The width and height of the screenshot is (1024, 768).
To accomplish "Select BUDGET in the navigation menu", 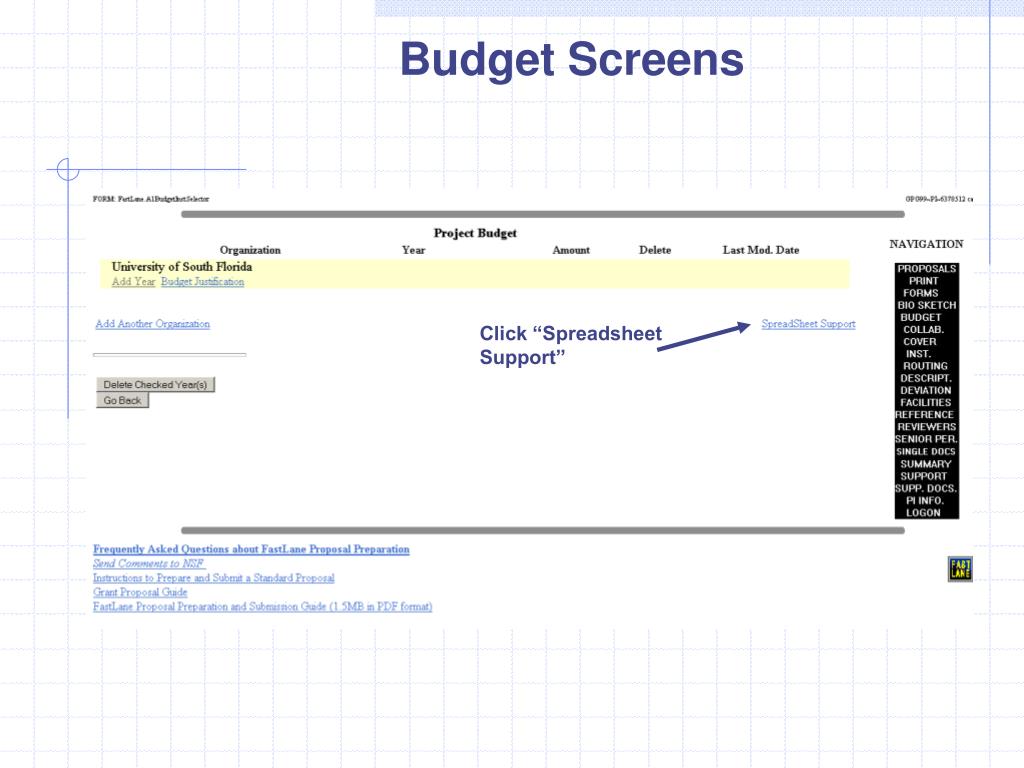I will 921,317.
